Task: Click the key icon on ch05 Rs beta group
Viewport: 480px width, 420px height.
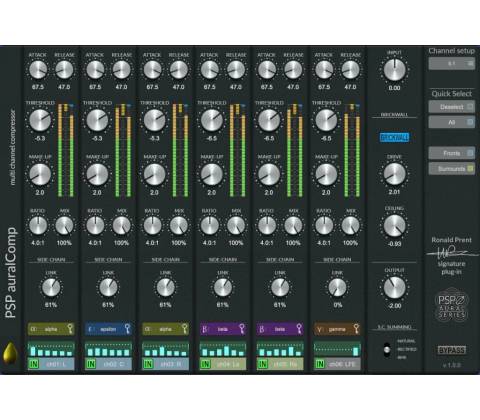Action: [299, 329]
